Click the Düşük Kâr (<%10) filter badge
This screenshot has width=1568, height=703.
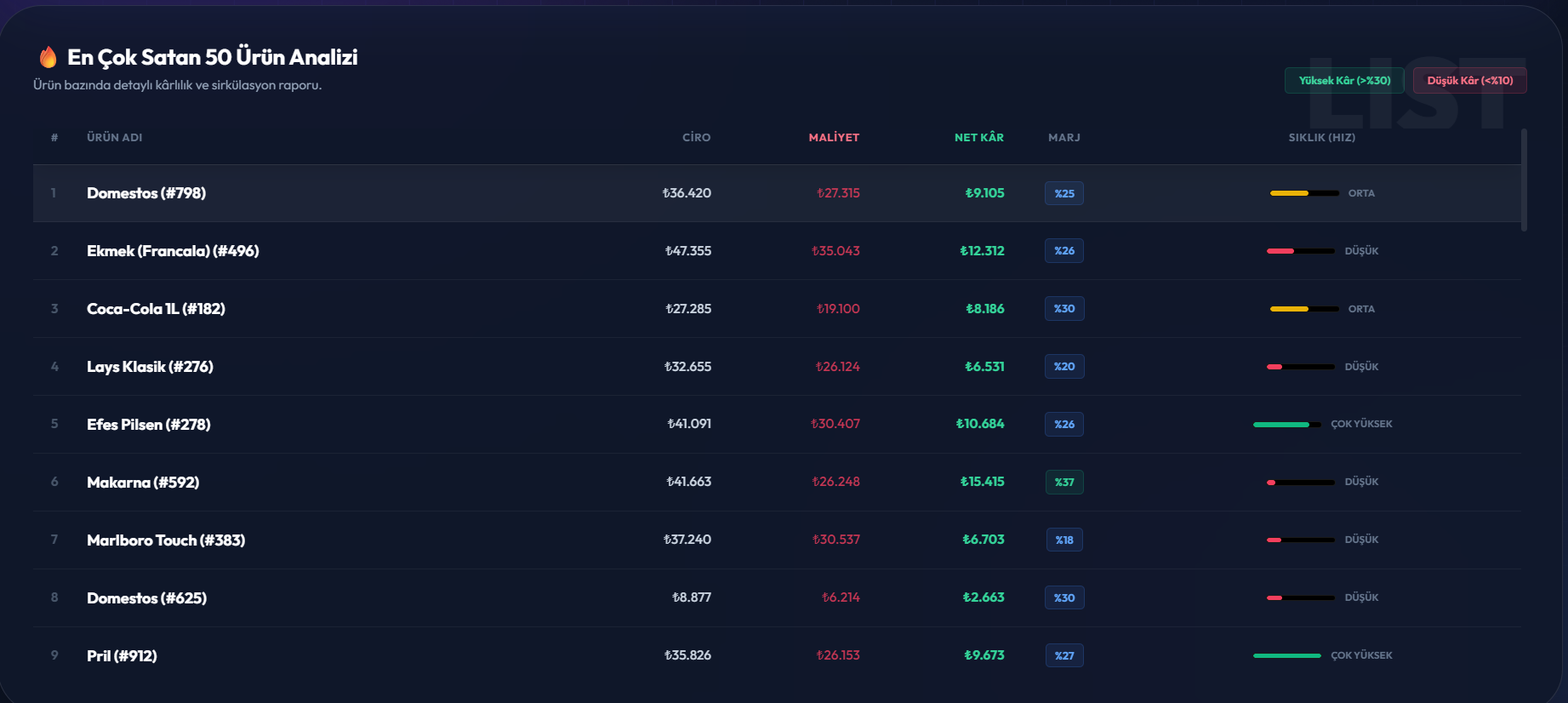(x=1469, y=81)
